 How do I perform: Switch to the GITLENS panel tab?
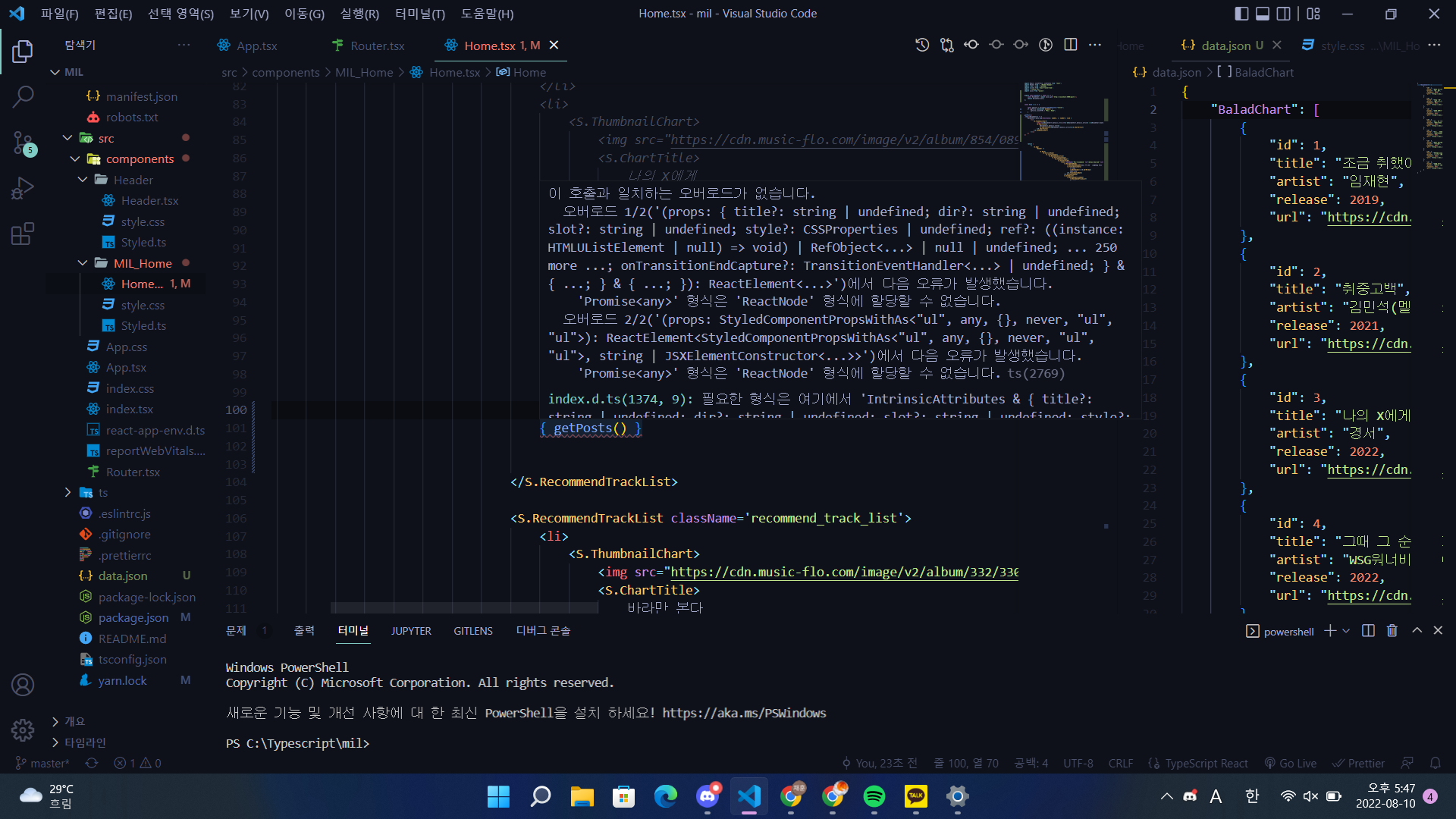tap(473, 631)
